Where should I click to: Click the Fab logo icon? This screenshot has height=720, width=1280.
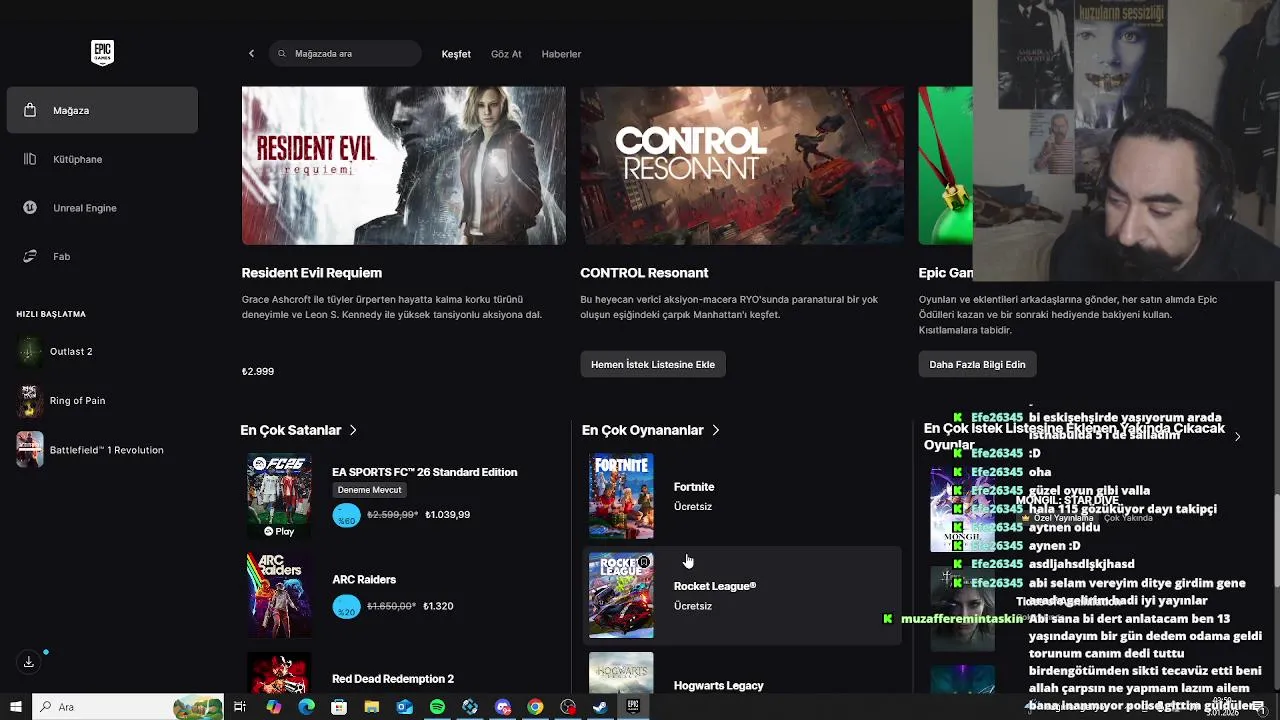[x=30, y=256]
